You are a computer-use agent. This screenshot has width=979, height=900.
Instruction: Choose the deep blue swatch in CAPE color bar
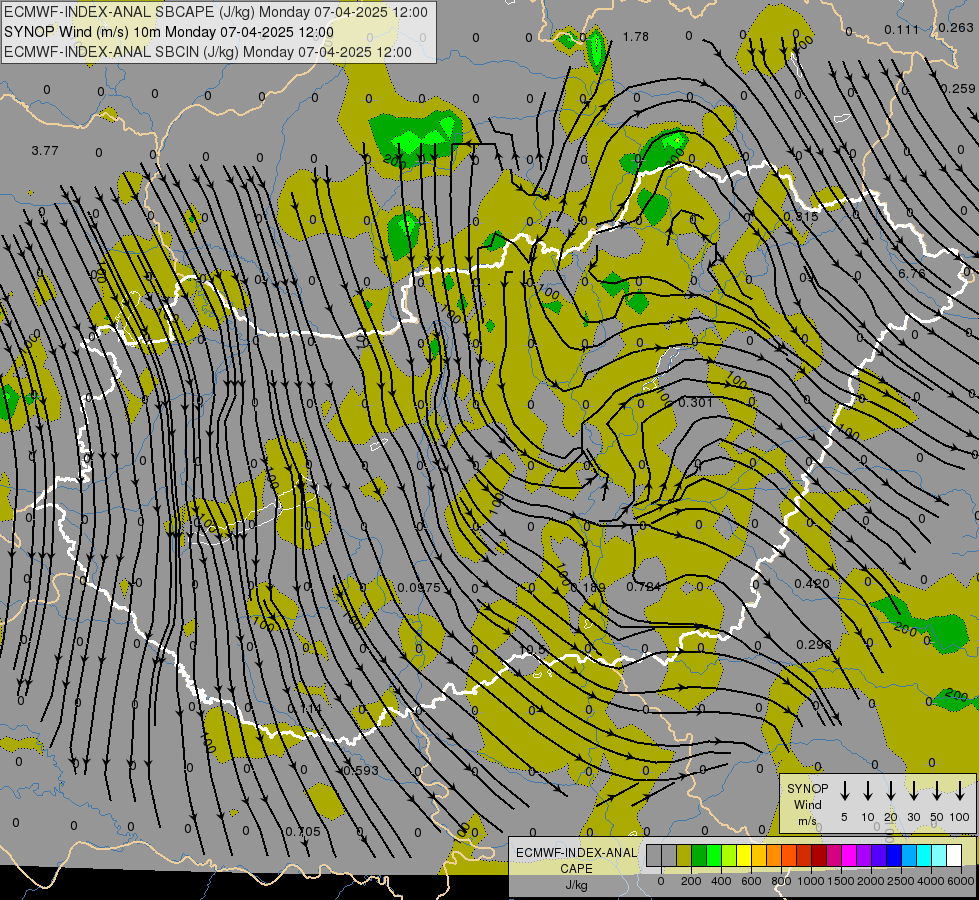coord(893,855)
